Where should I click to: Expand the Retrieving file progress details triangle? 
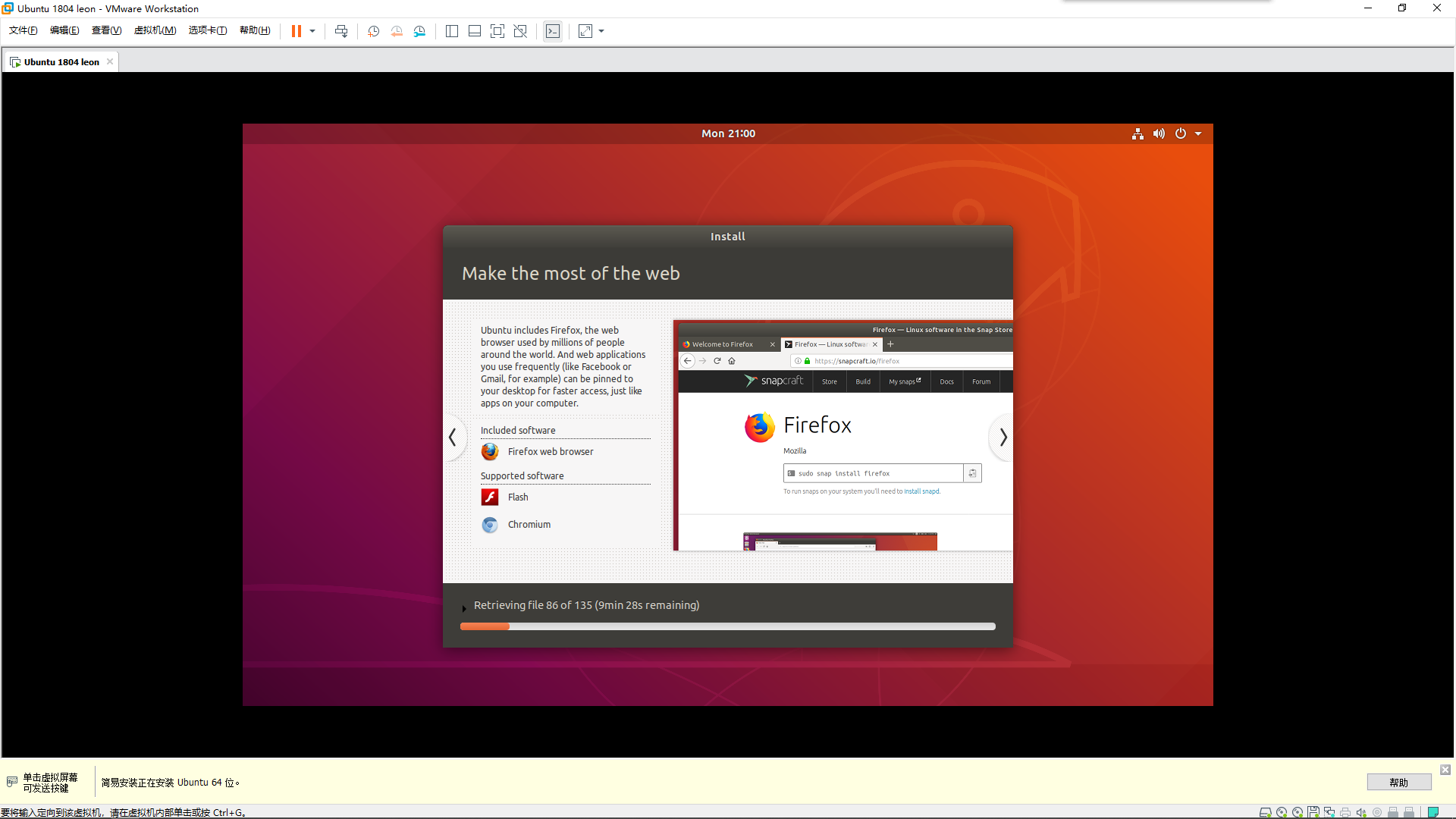464,608
